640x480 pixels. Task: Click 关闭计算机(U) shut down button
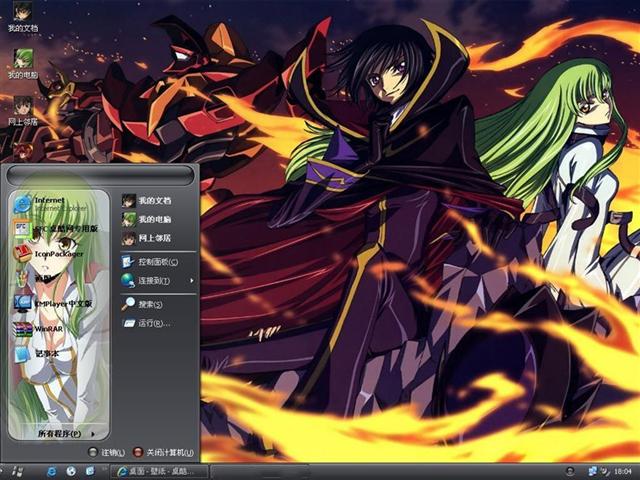(164, 452)
